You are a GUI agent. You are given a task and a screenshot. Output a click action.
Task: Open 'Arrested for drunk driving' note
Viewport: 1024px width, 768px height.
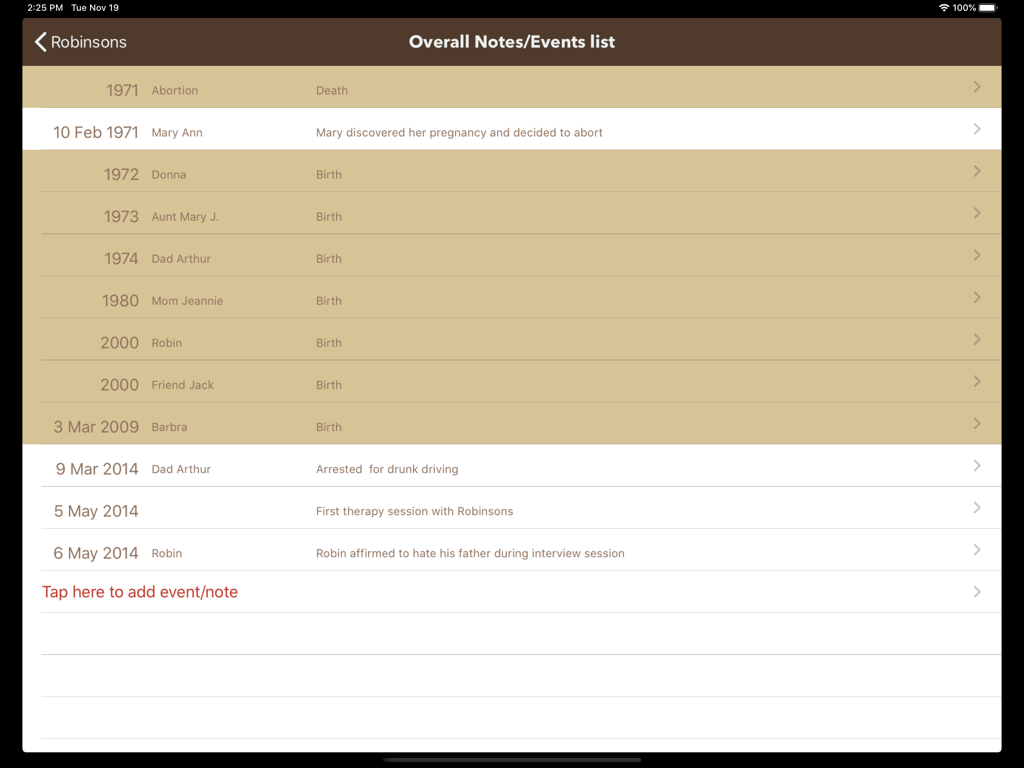point(387,469)
